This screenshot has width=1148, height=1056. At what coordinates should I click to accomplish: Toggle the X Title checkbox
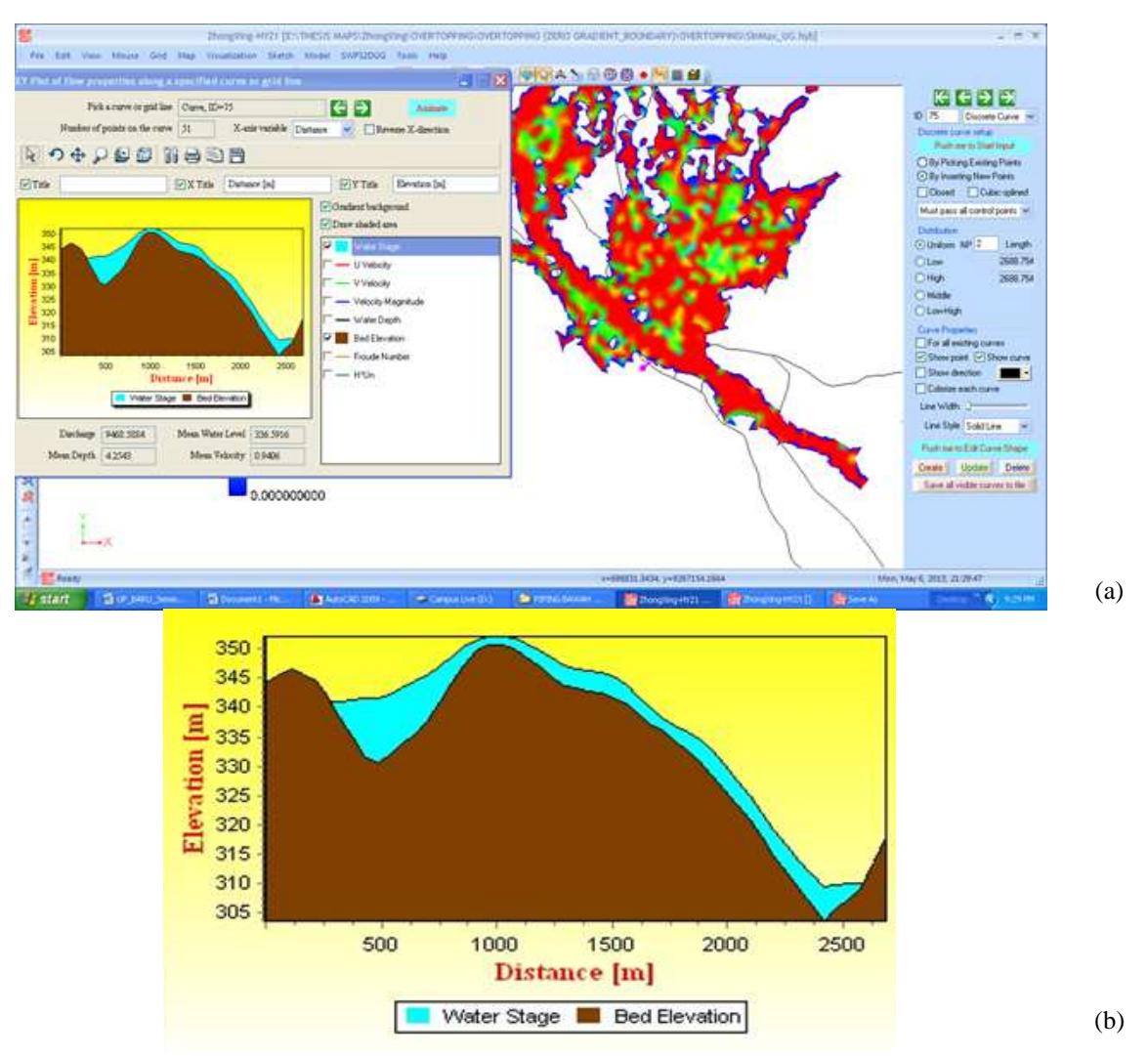180,185
